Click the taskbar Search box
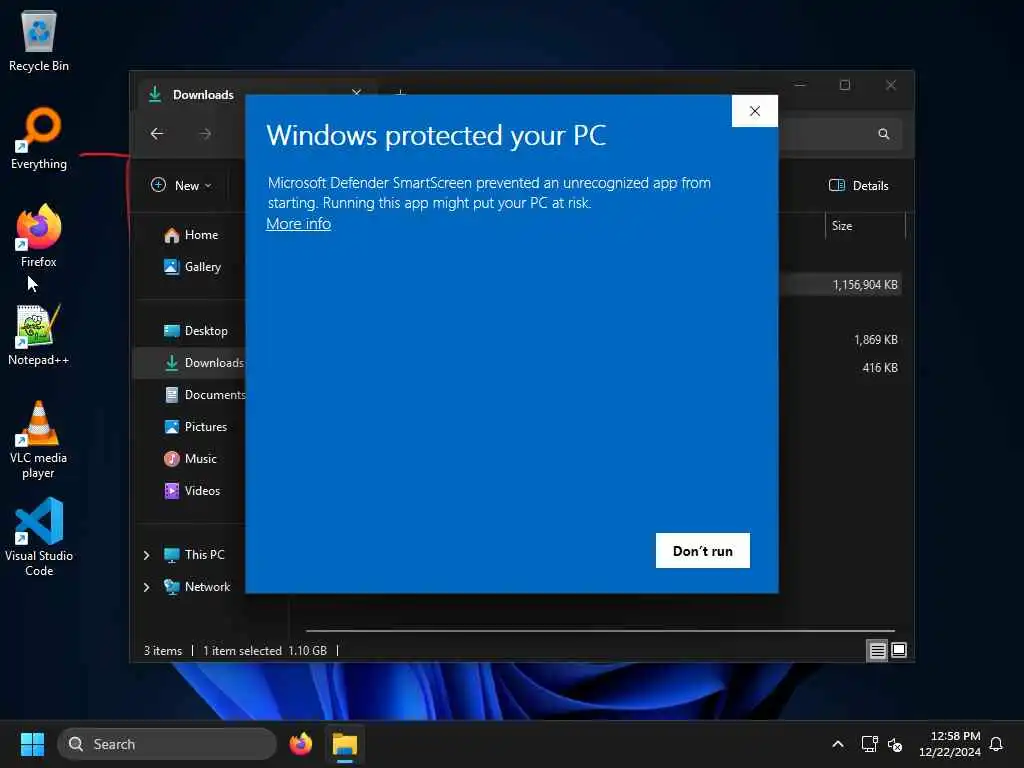 [x=167, y=744]
